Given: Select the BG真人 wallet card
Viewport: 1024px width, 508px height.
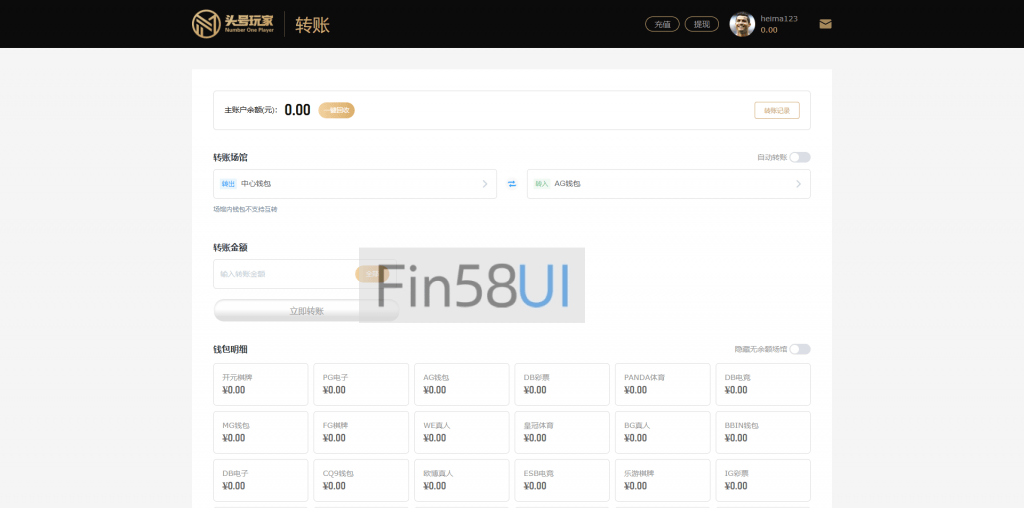Looking at the screenshot, I should (x=663, y=432).
